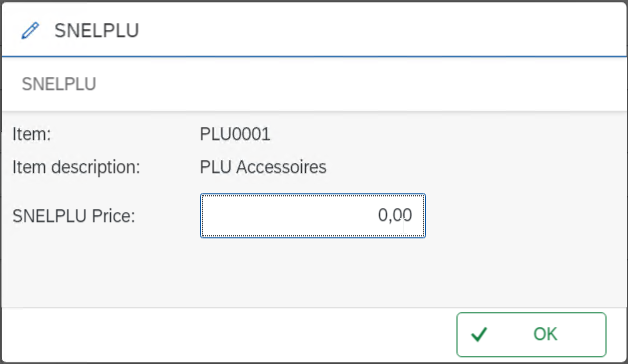This screenshot has width=628, height=364.
Task: Click the footer bar left of OK
Action: 228,334
